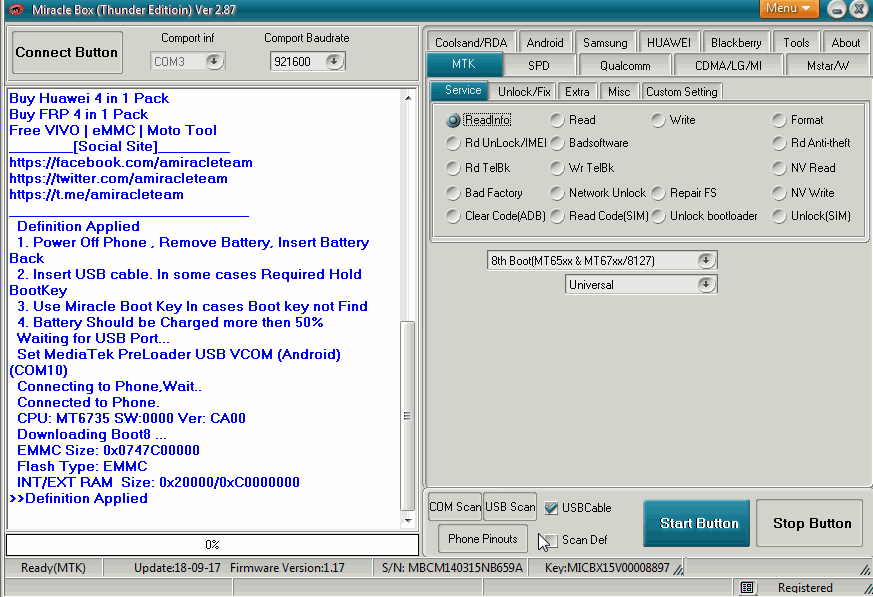This screenshot has width=873, height=597.
Task: Click the Stop Button
Action: [x=812, y=523]
